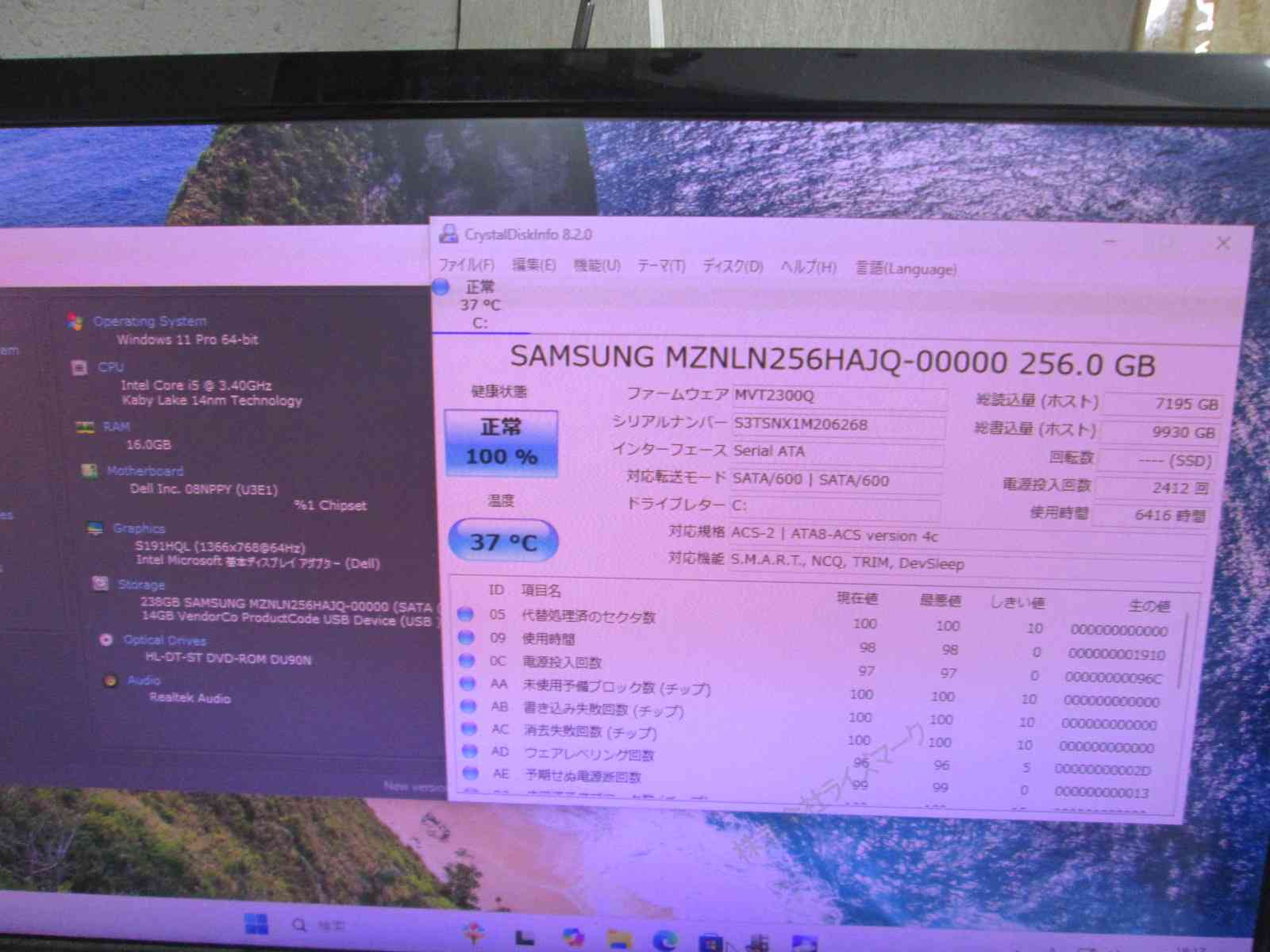The height and width of the screenshot is (952, 1270).
Task: Click the CPU chip icon
Action: coord(79,367)
